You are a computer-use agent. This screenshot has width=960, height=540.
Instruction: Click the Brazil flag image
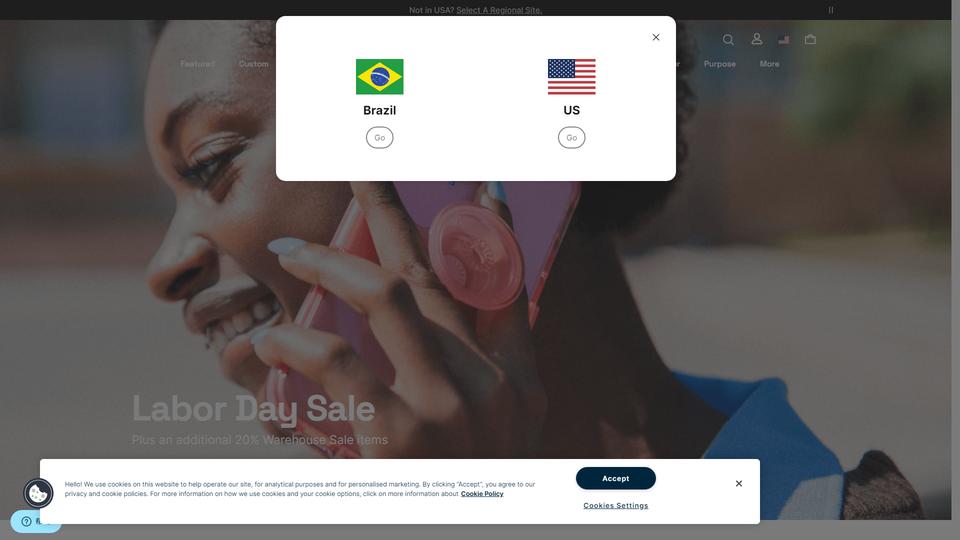click(x=380, y=77)
